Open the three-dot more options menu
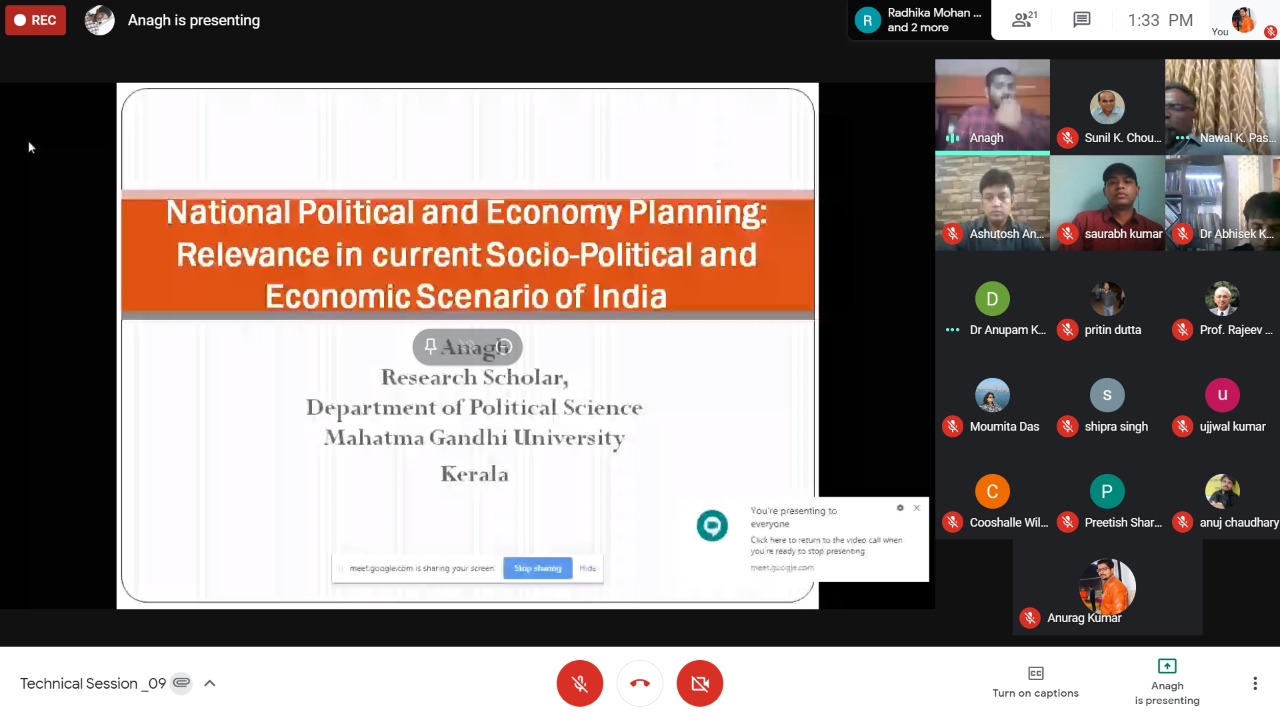This screenshot has height=720, width=1280. coord(1255,683)
